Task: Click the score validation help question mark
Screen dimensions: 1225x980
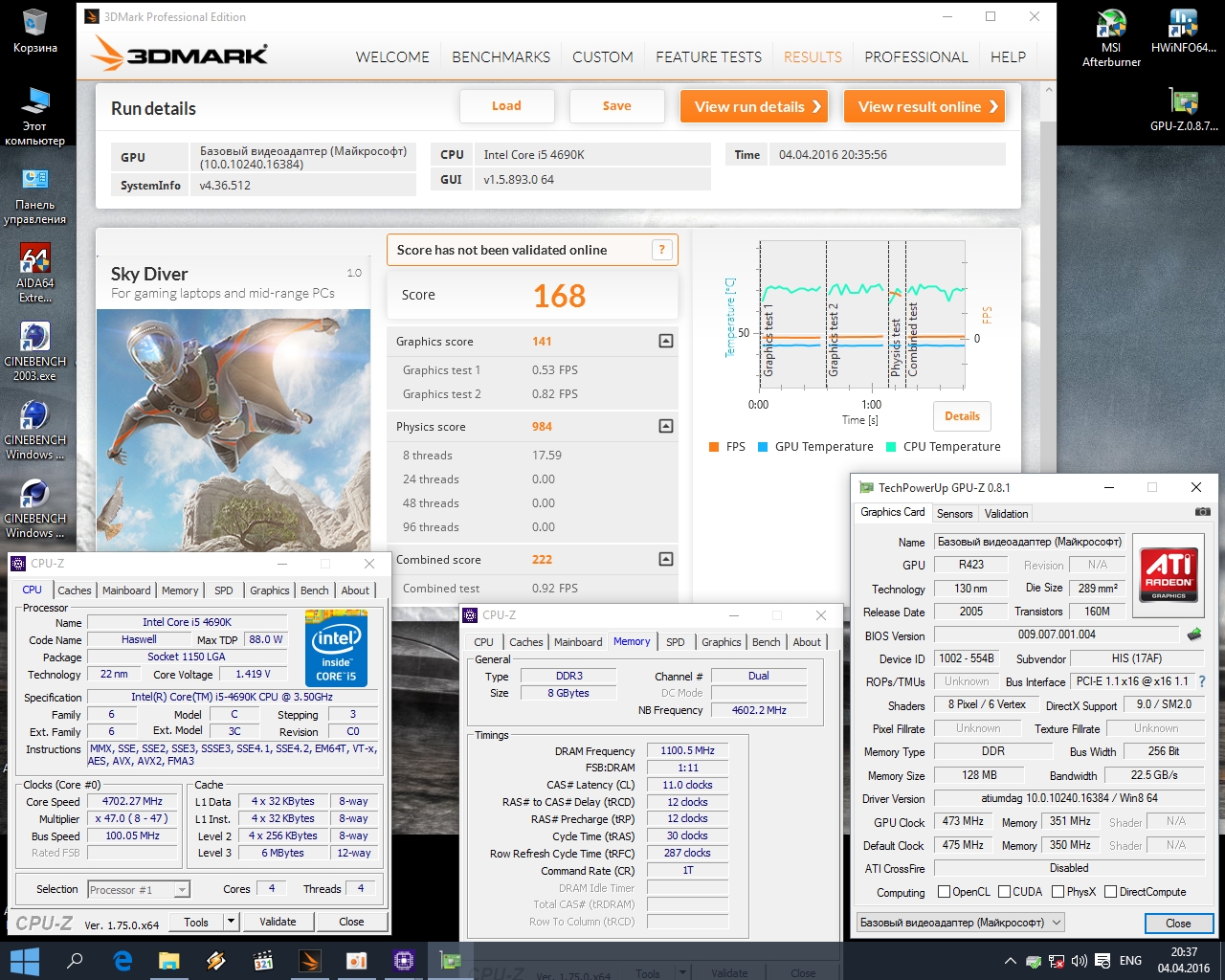Action: (x=661, y=250)
